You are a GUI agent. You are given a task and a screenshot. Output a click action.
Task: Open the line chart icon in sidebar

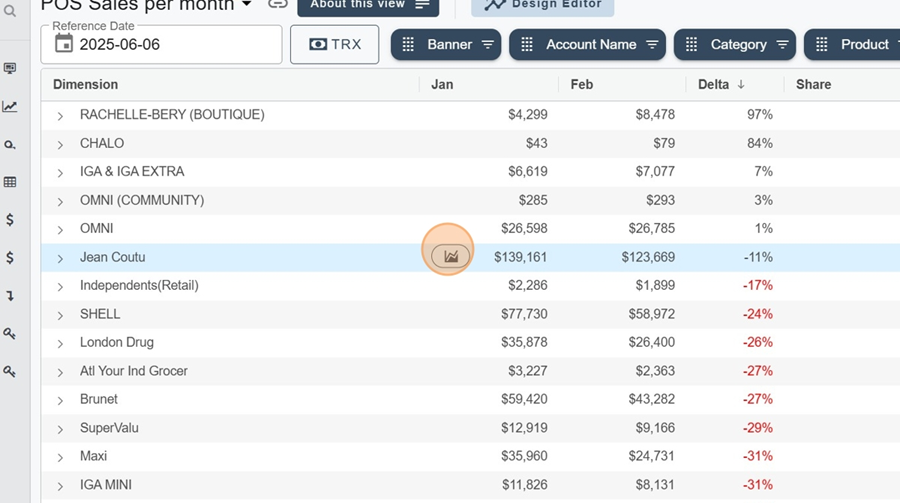[x=10, y=106]
